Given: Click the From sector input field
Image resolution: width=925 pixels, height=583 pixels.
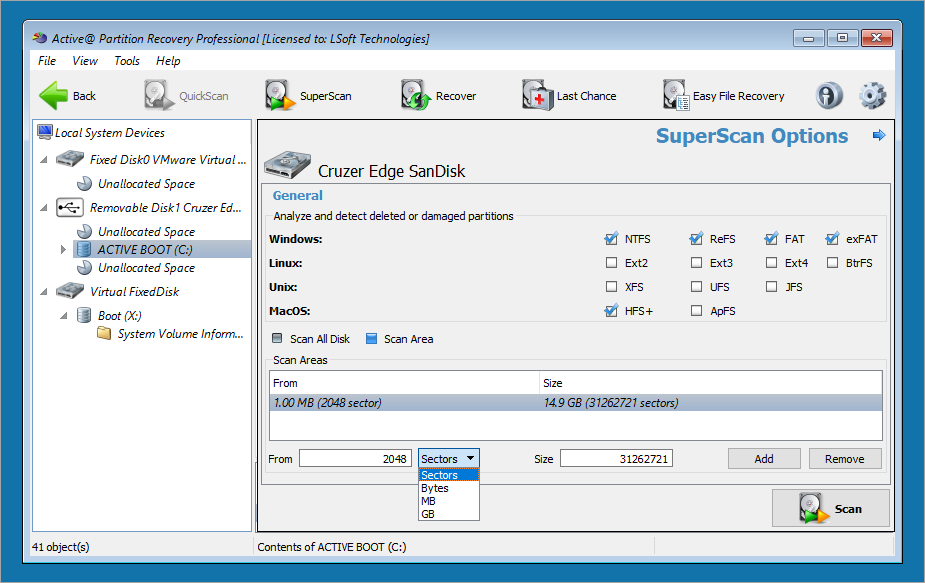Looking at the screenshot, I should tap(355, 458).
